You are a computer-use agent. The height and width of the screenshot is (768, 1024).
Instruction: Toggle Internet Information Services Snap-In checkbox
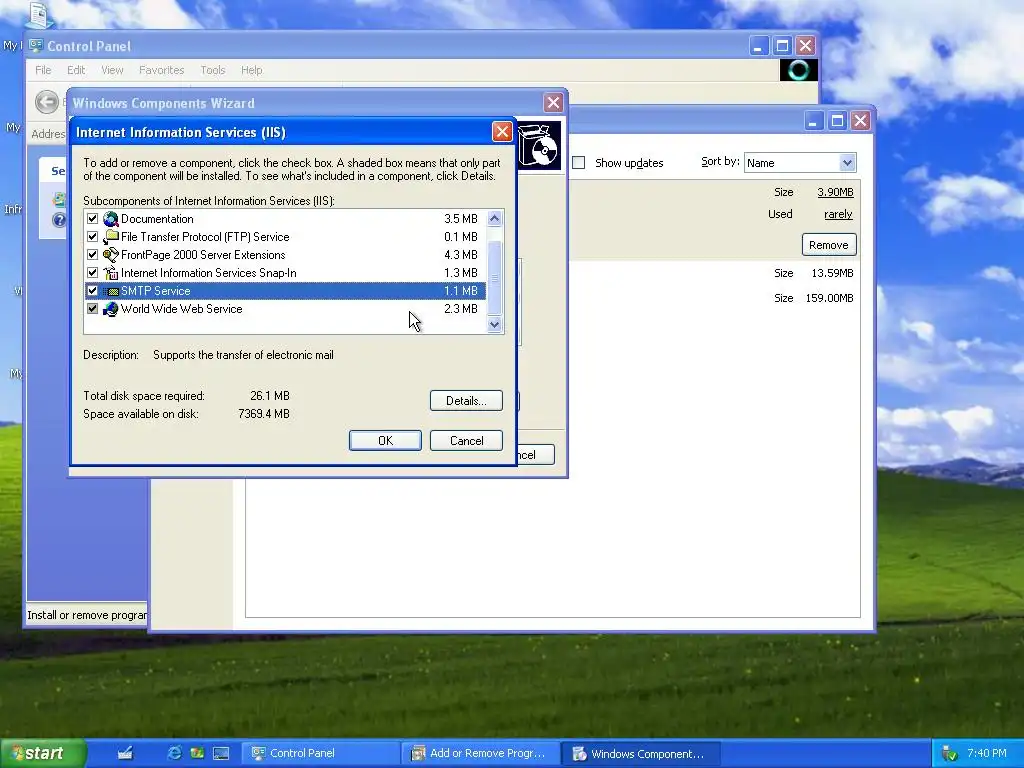pyautogui.click(x=93, y=273)
